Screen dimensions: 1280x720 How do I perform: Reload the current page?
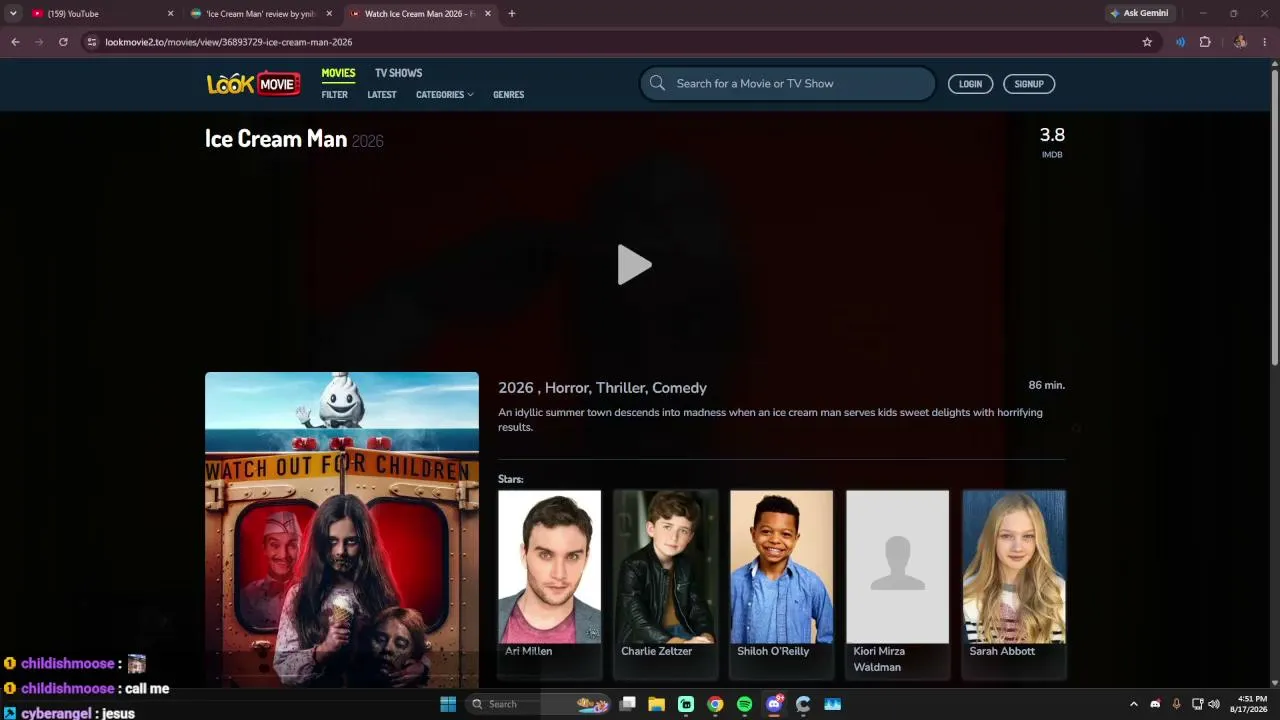point(63,42)
